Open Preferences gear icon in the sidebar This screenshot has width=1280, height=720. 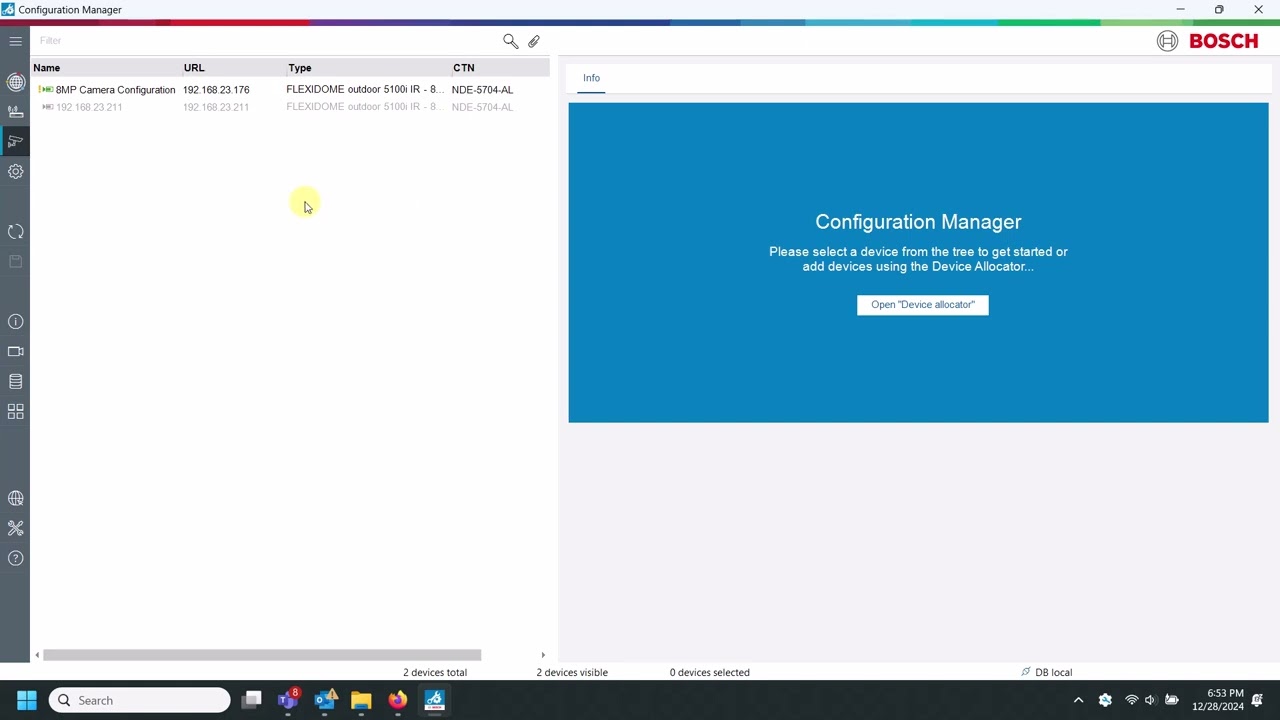coord(15,171)
